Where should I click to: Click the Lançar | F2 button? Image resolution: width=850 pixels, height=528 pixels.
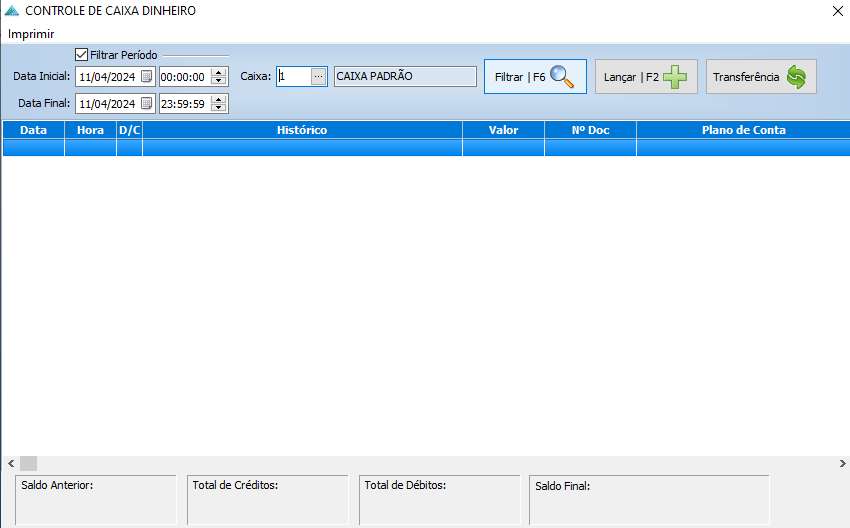(646, 76)
